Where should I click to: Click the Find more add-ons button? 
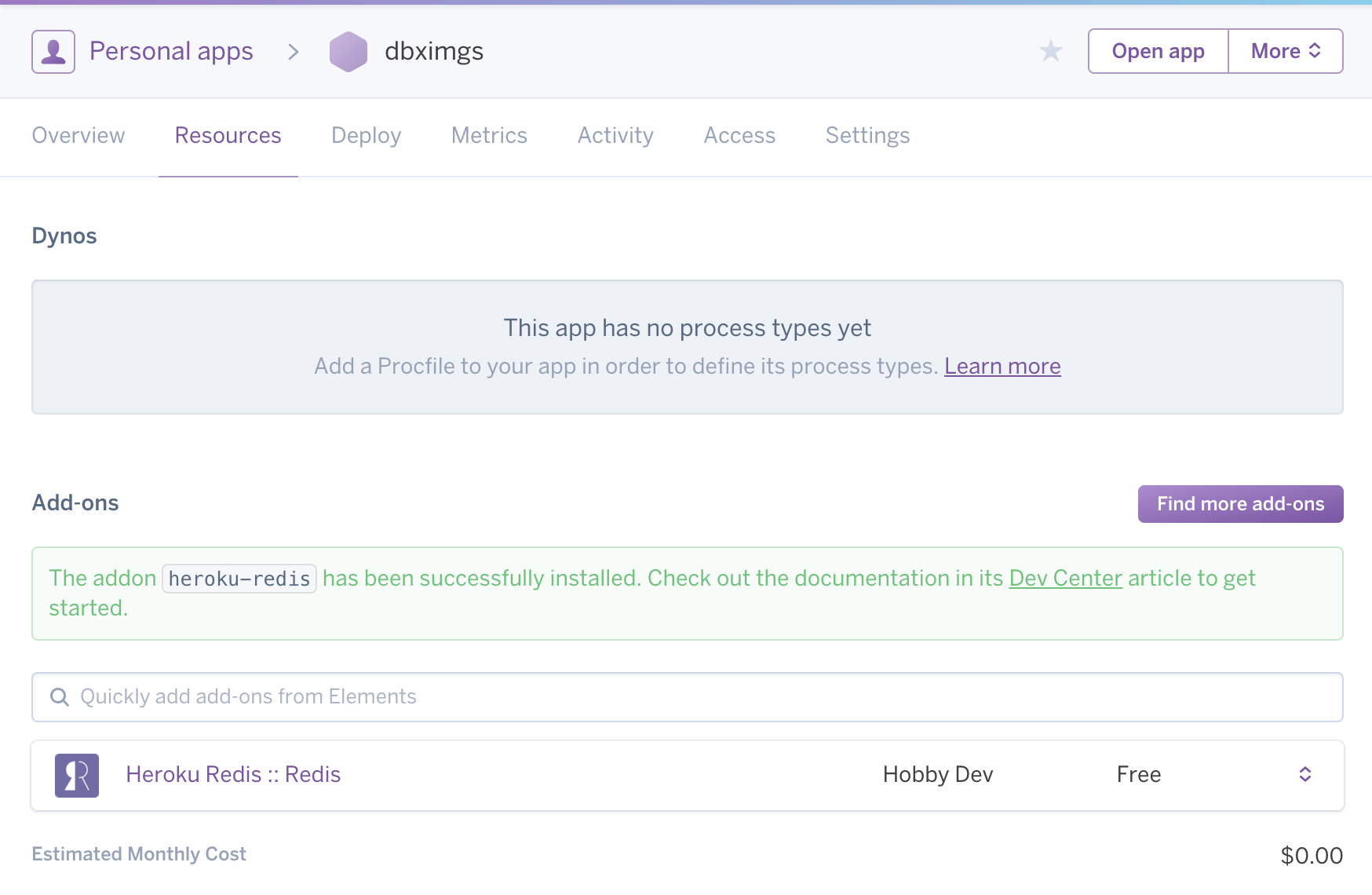click(1241, 504)
